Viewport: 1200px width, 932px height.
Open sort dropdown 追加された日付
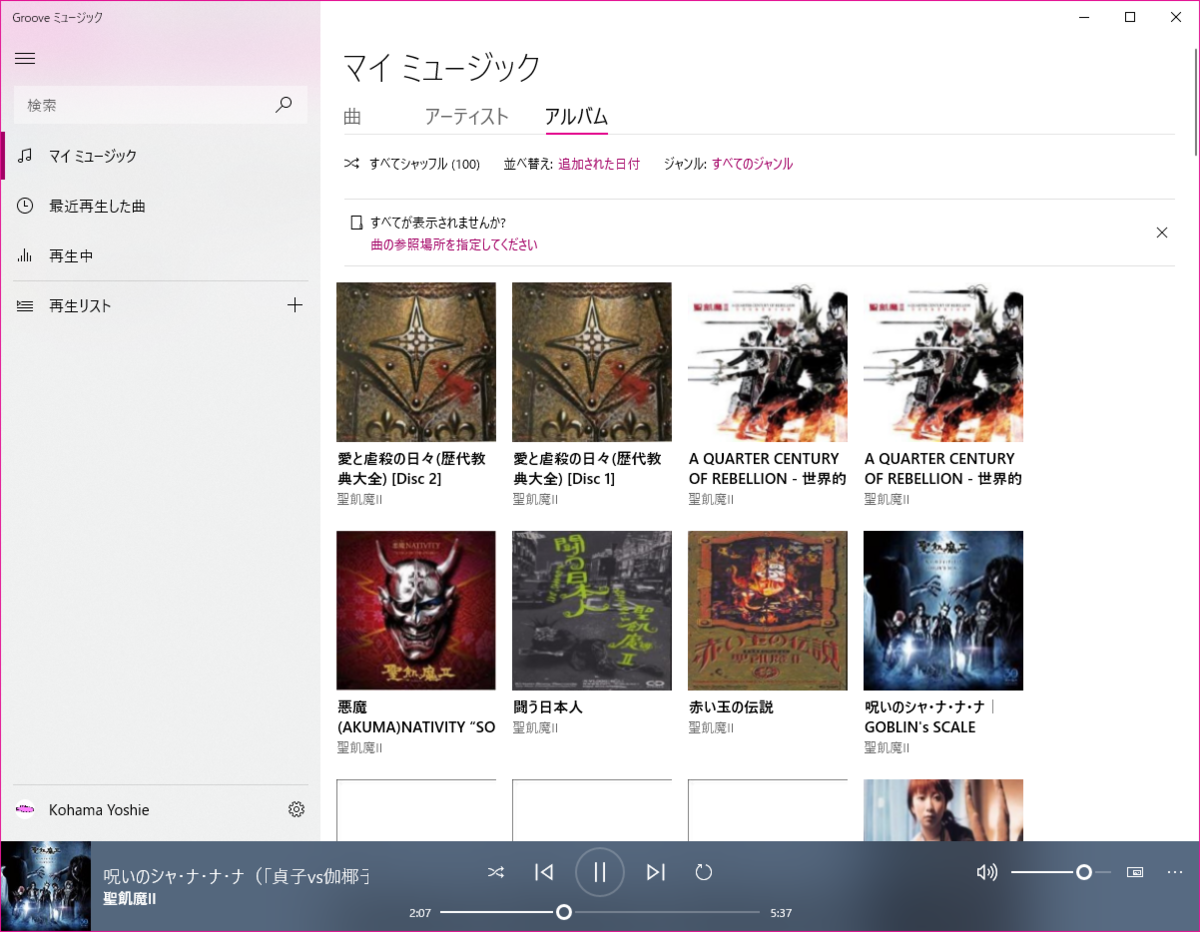[x=599, y=164]
